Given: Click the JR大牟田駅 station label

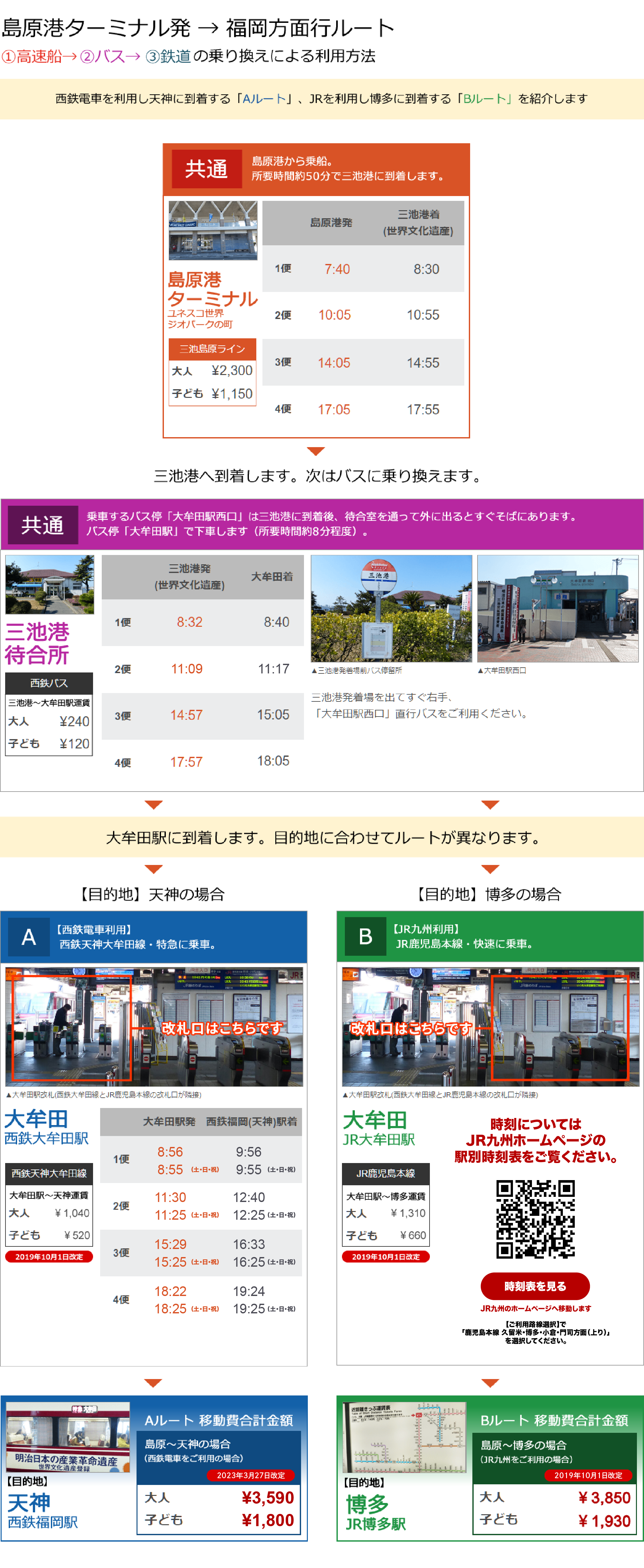Looking at the screenshot, I should click(x=378, y=1140).
